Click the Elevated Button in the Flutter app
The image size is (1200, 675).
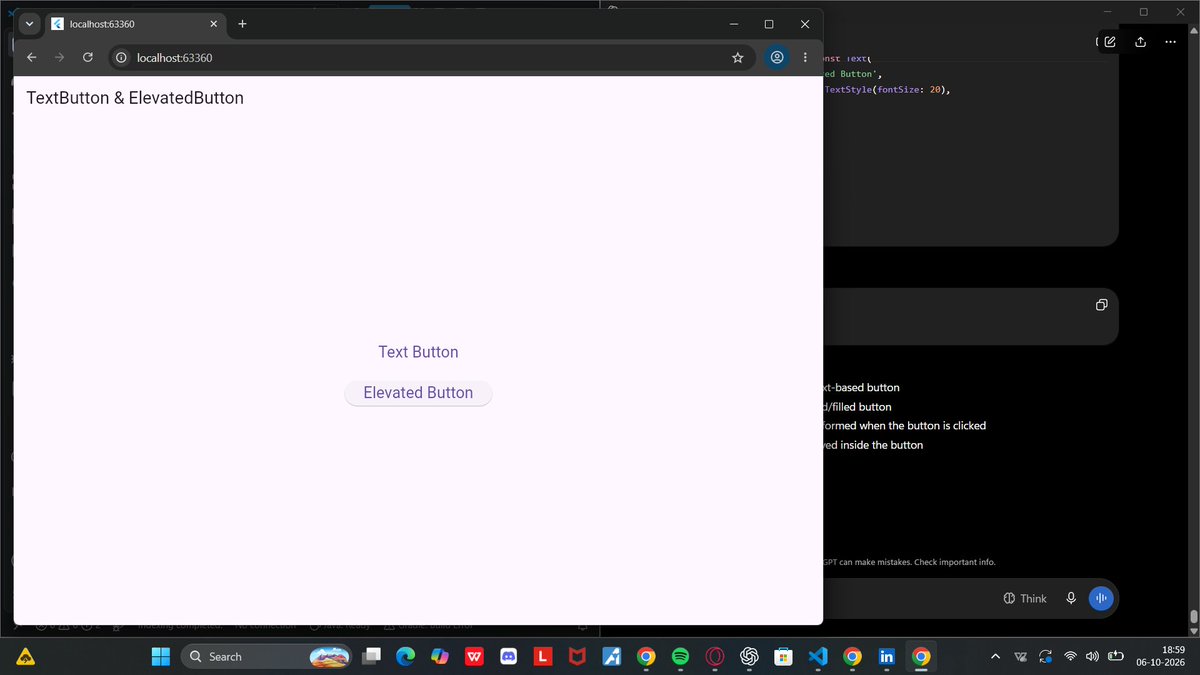click(x=418, y=393)
